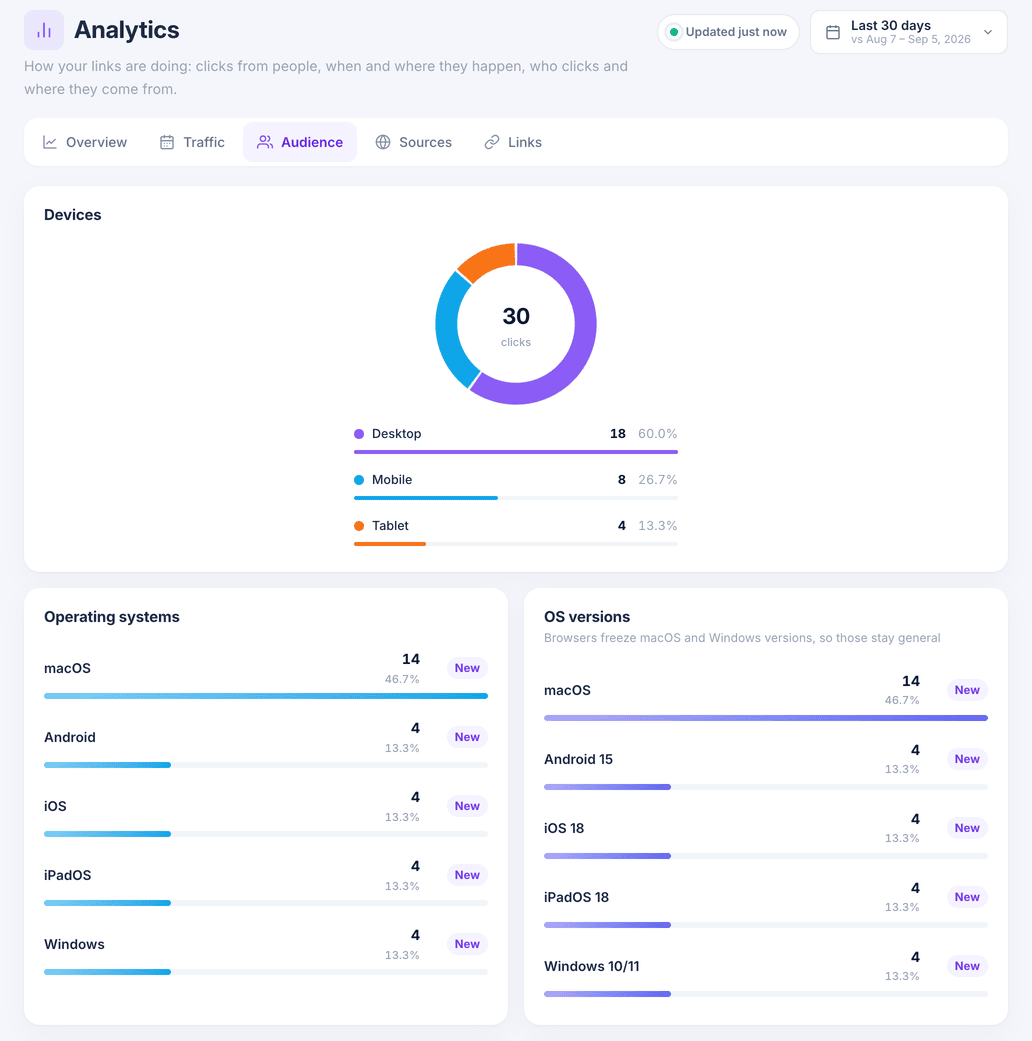
Task: Click the Desktop progress bar in Devices
Action: coord(516,452)
